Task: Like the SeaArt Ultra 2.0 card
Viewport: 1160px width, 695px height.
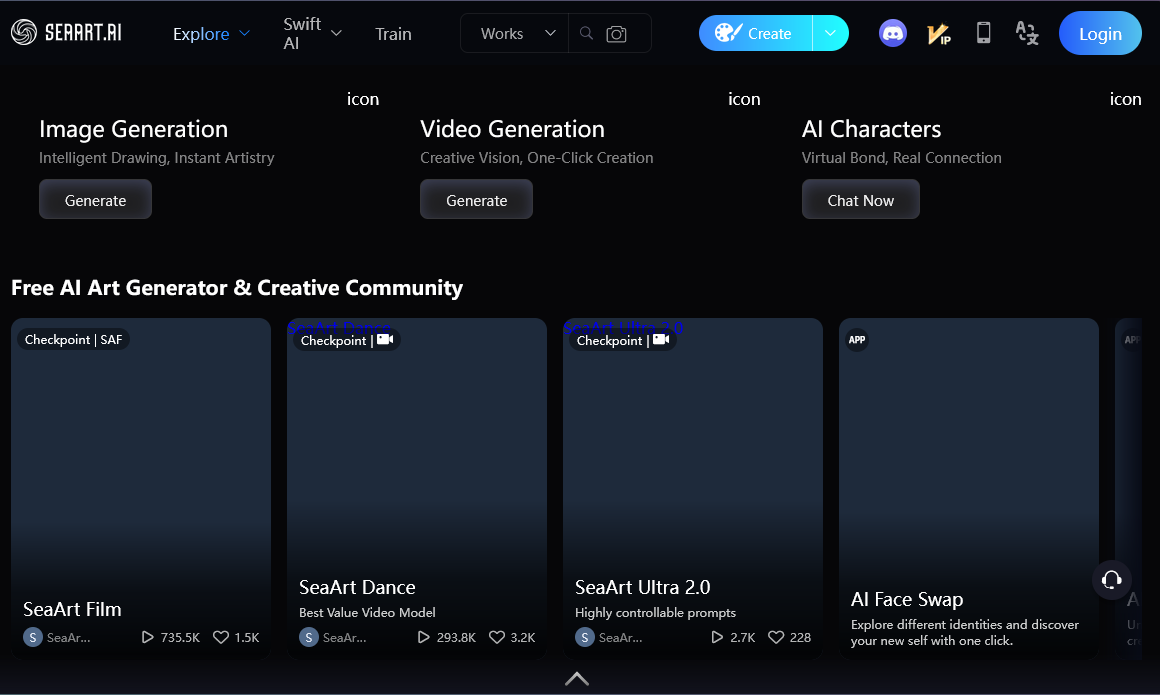Action: [x=775, y=637]
